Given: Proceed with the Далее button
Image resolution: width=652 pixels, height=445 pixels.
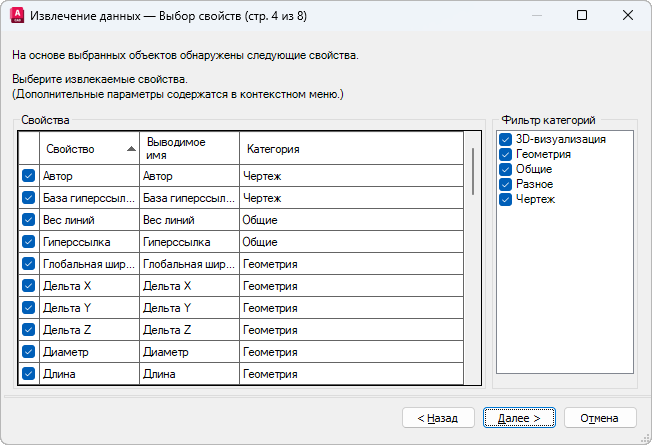Looking at the screenshot, I should click(519, 417).
